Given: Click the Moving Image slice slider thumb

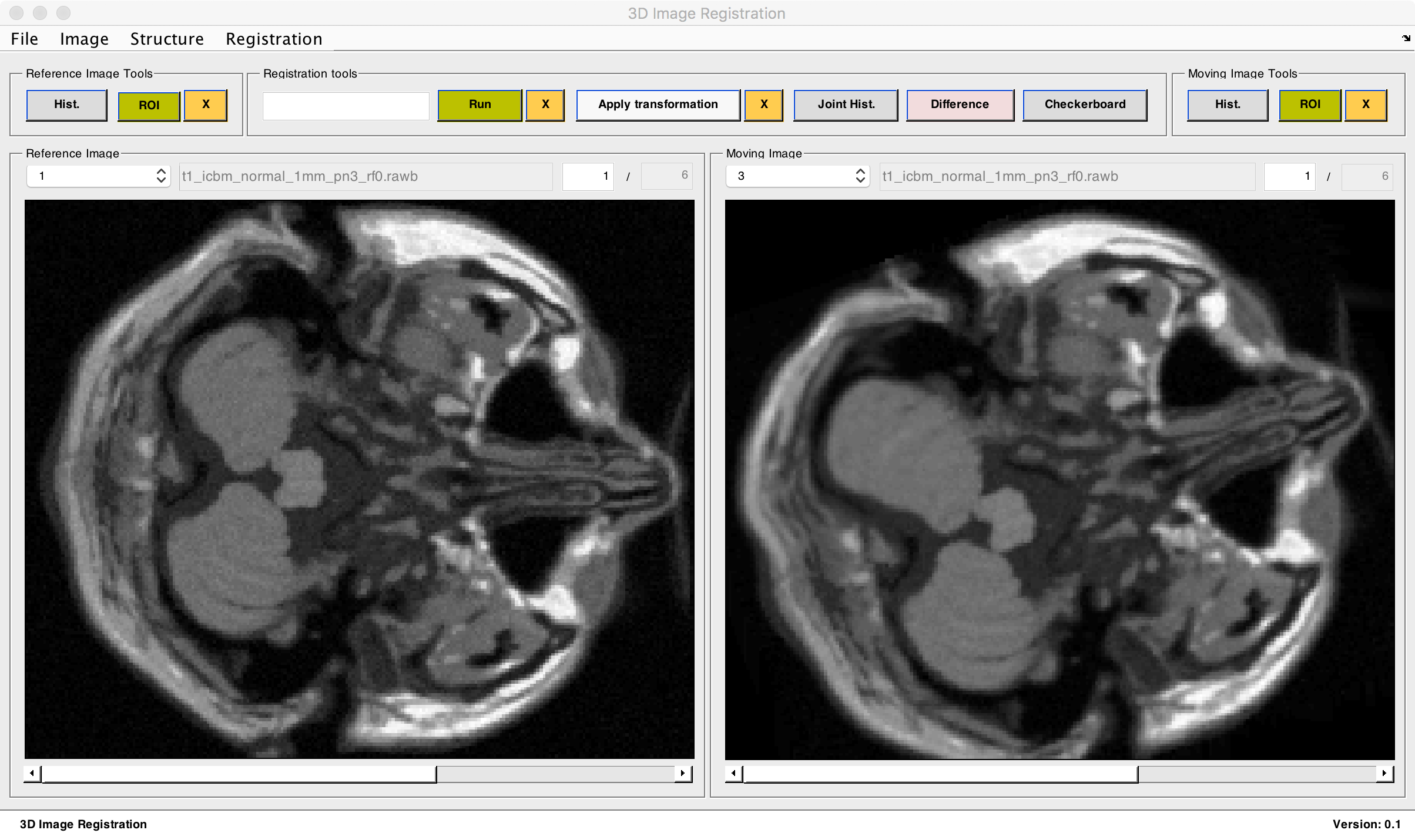Looking at the screenshot, I should tap(941, 774).
